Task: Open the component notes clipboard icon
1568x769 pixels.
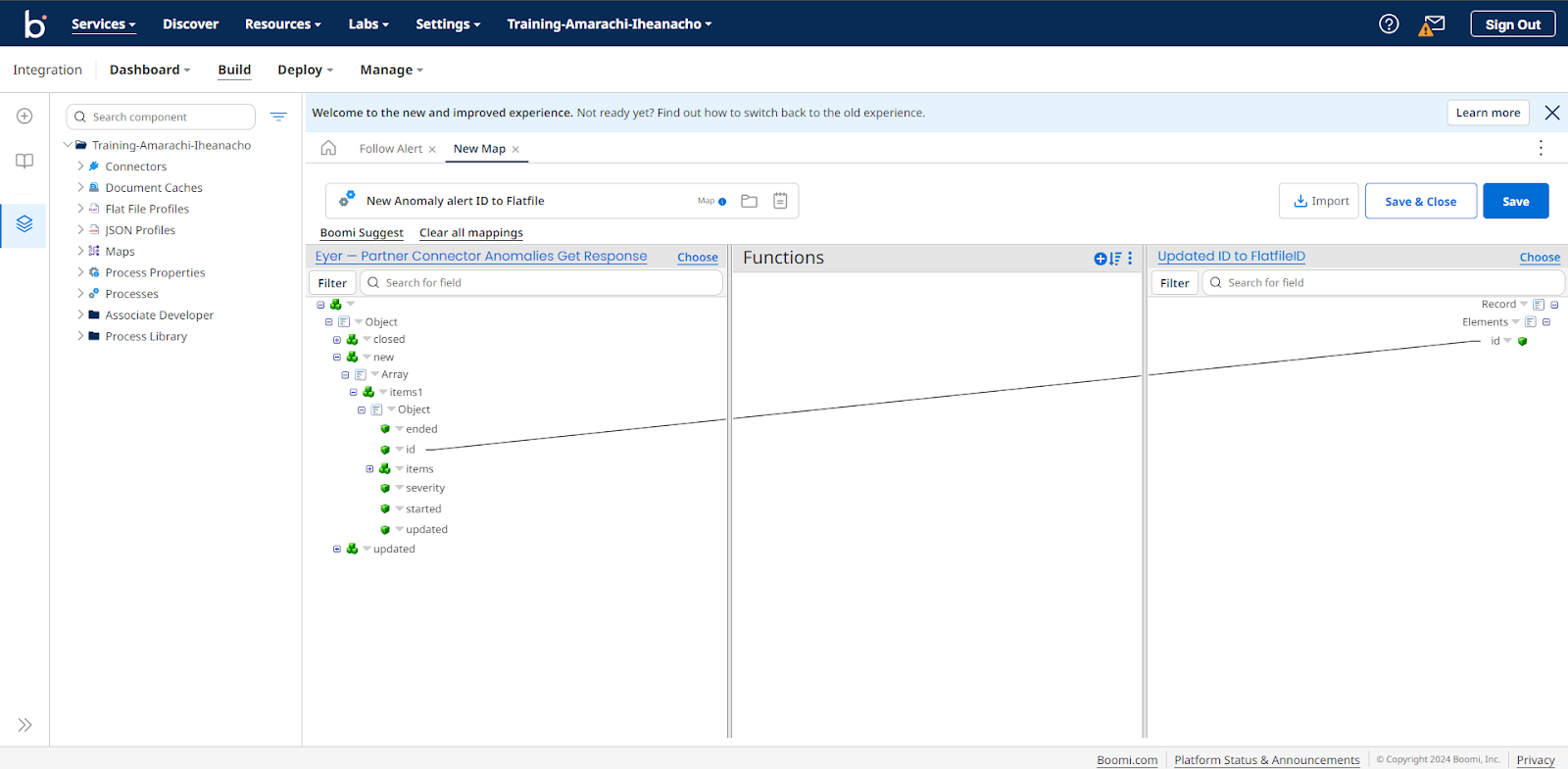Action: pyautogui.click(x=780, y=201)
